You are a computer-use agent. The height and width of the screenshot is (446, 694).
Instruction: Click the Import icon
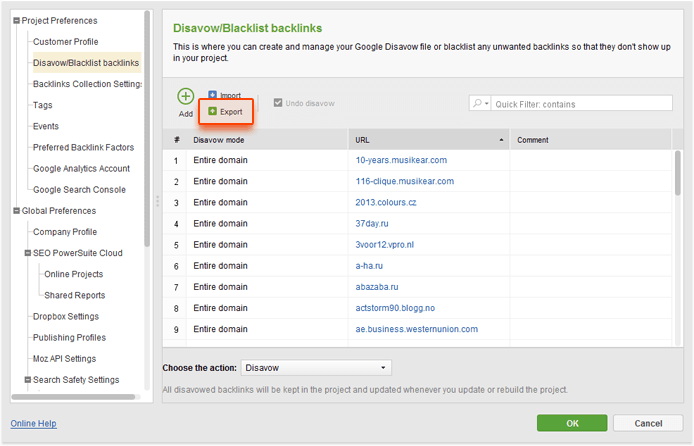tap(213, 95)
